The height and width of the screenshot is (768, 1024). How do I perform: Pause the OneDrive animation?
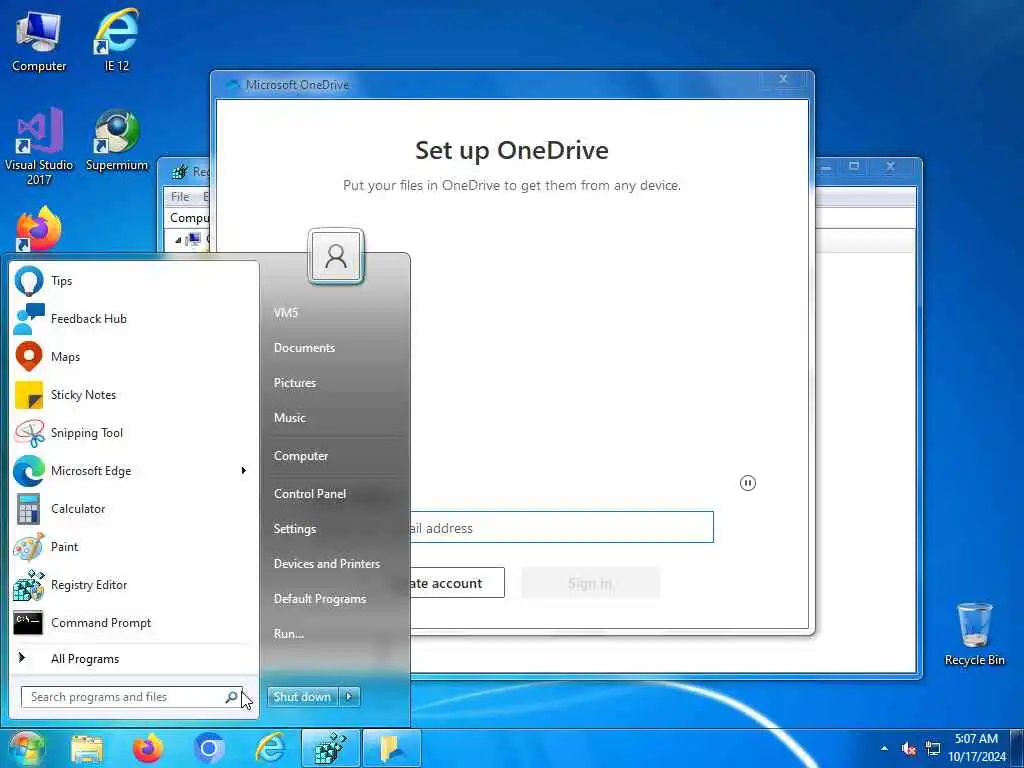pyautogui.click(x=748, y=483)
